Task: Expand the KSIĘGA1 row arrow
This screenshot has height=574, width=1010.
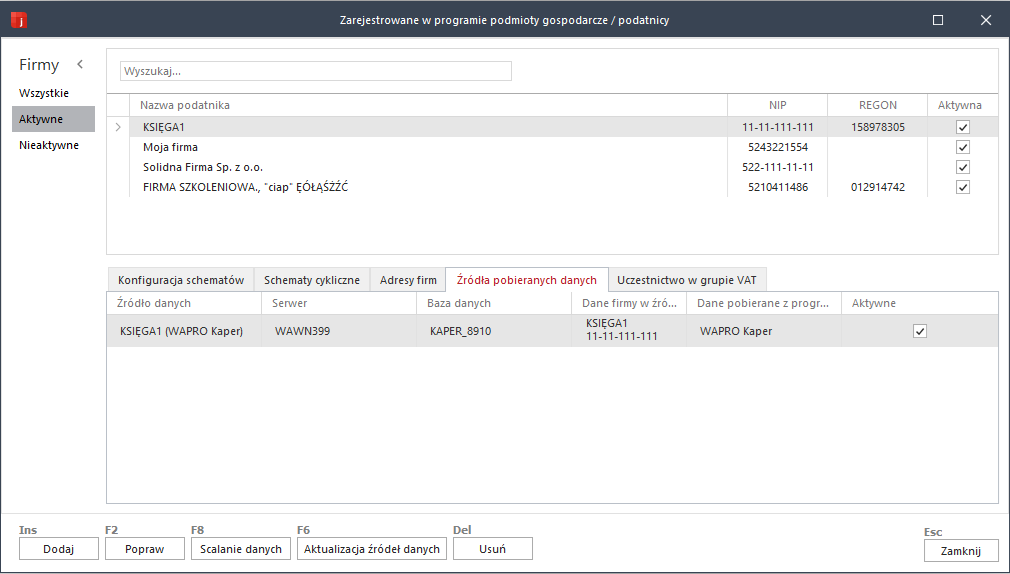Action: coord(118,127)
